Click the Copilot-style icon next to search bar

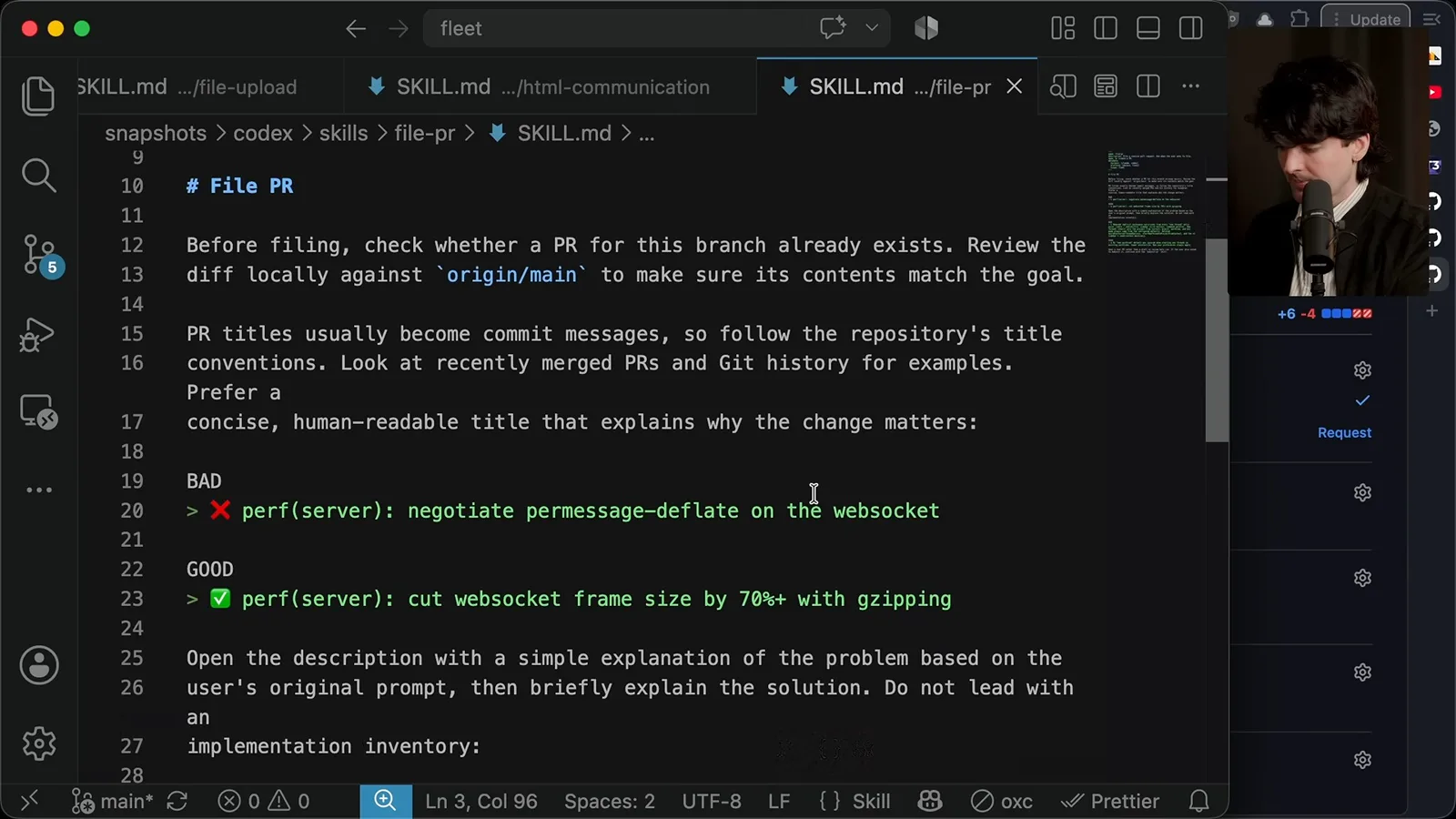[x=926, y=28]
